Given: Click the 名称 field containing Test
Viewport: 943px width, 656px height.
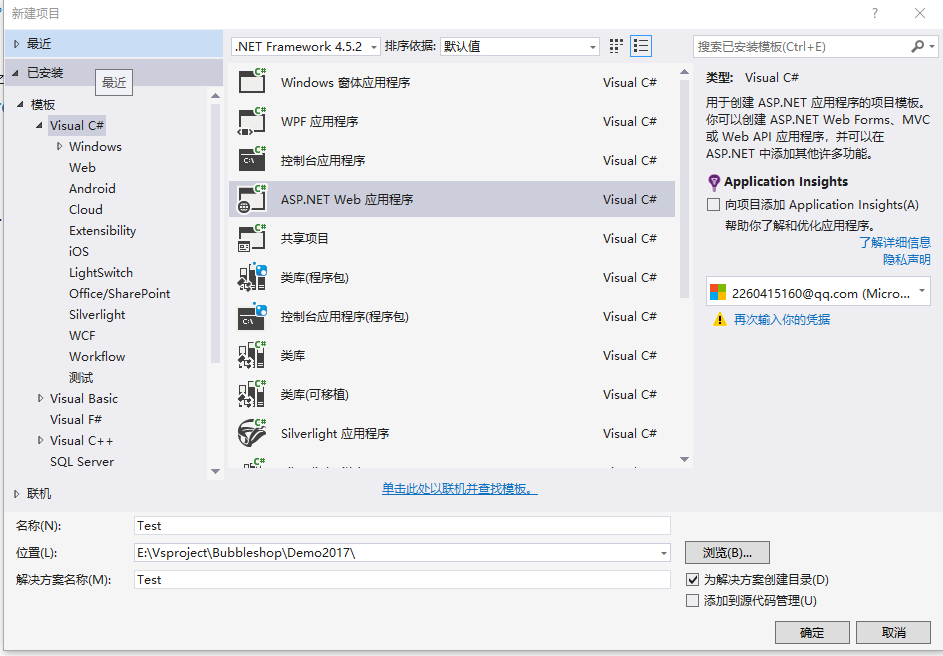Looking at the screenshot, I should coord(400,525).
